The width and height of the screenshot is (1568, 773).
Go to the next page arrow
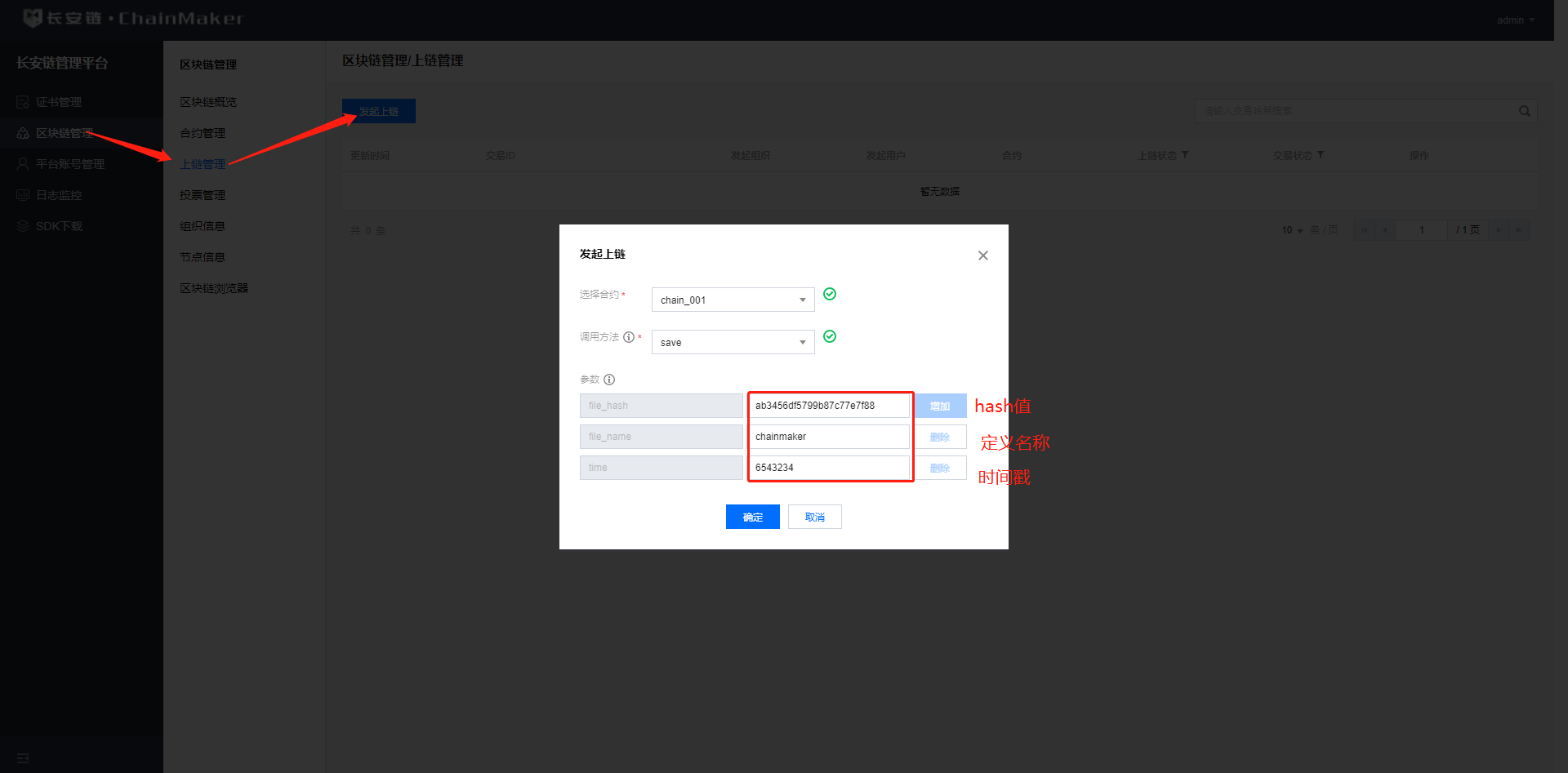[x=1499, y=230]
